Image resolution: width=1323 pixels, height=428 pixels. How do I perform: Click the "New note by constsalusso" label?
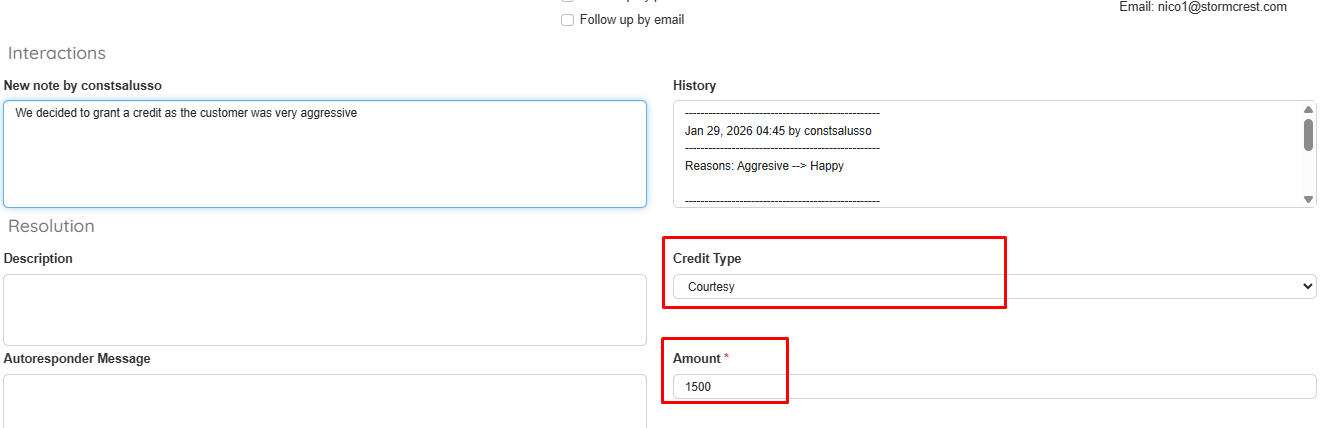83,86
